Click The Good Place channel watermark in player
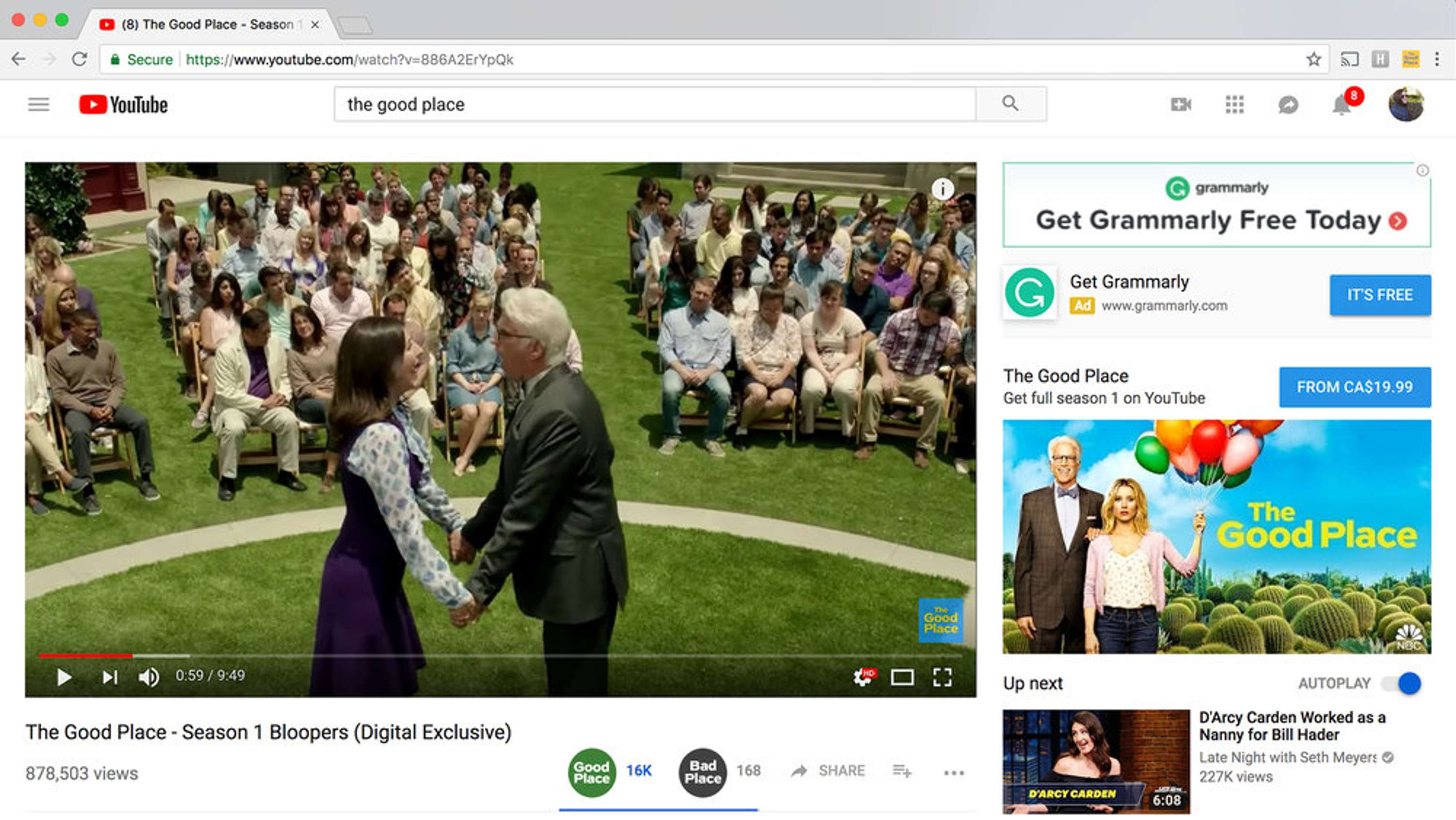 click(x=941, y=620)
